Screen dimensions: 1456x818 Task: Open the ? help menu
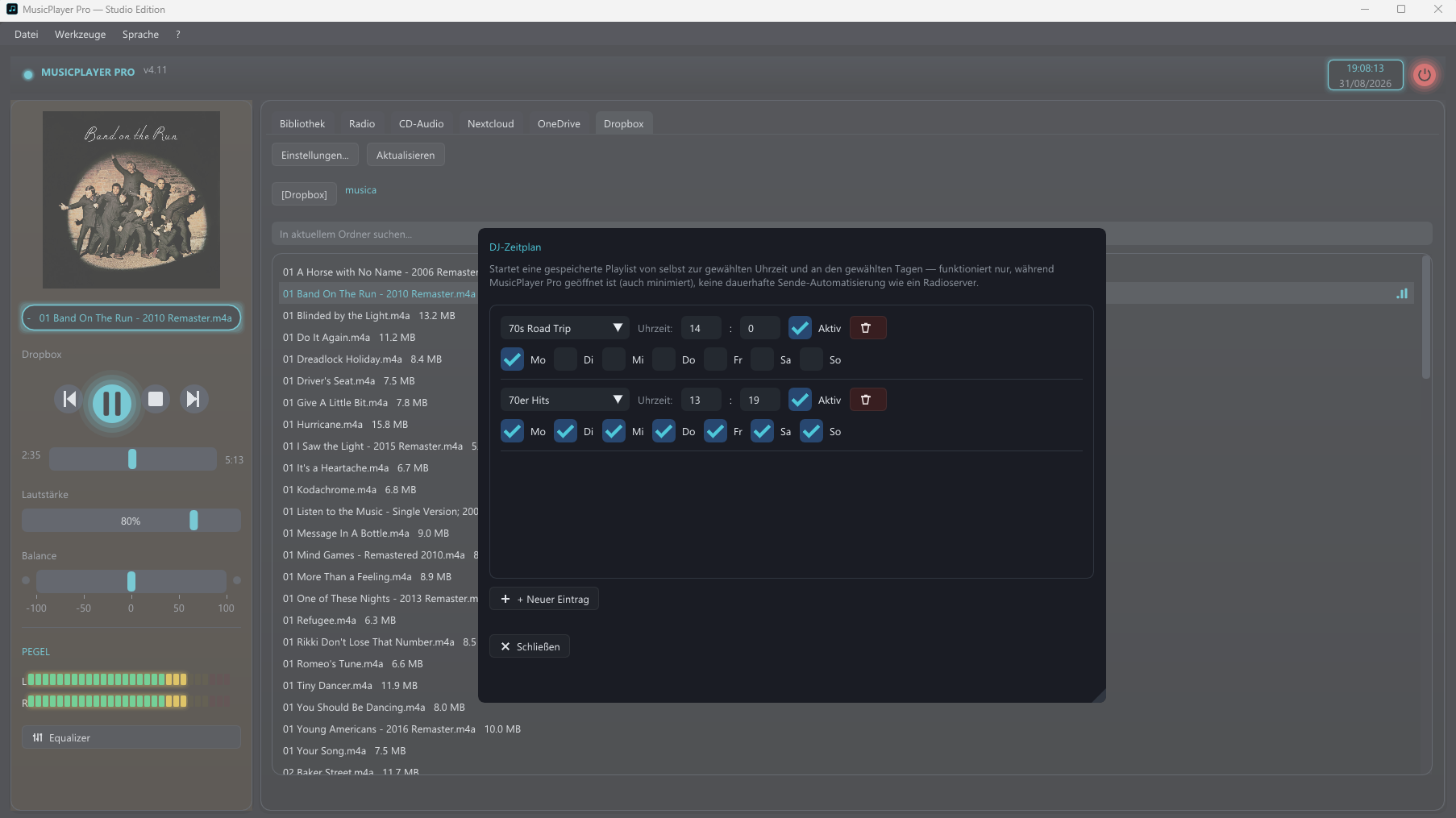[x=177, y=35]
